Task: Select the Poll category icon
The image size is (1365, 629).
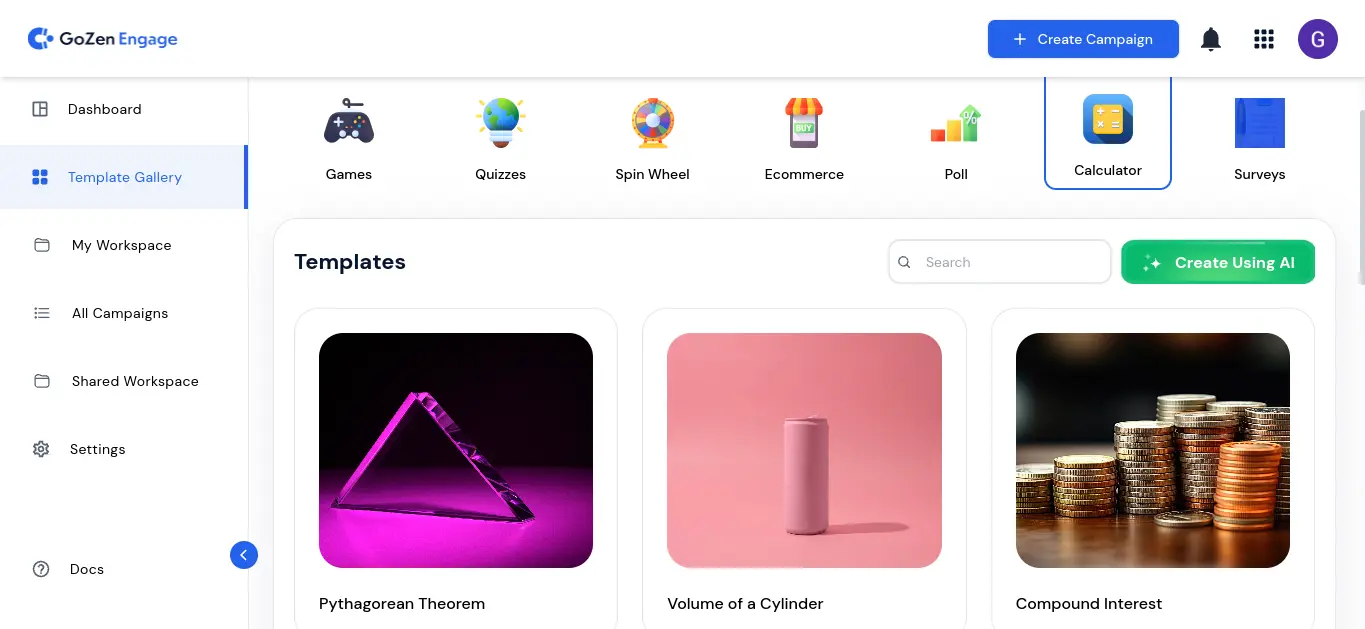Action: click(x=956, y=124)
